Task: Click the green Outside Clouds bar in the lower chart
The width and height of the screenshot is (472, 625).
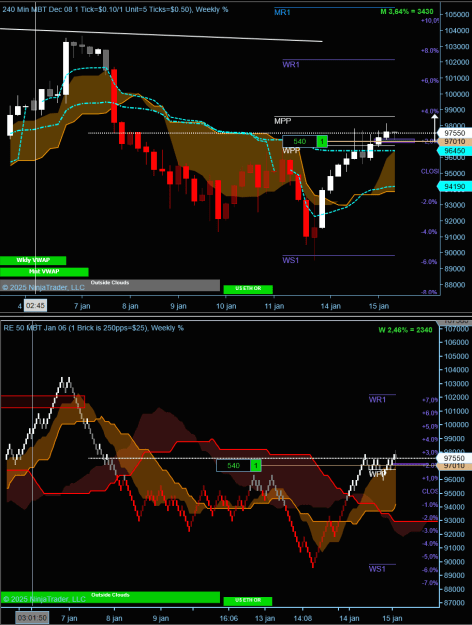Action: (x=110, y=597)
